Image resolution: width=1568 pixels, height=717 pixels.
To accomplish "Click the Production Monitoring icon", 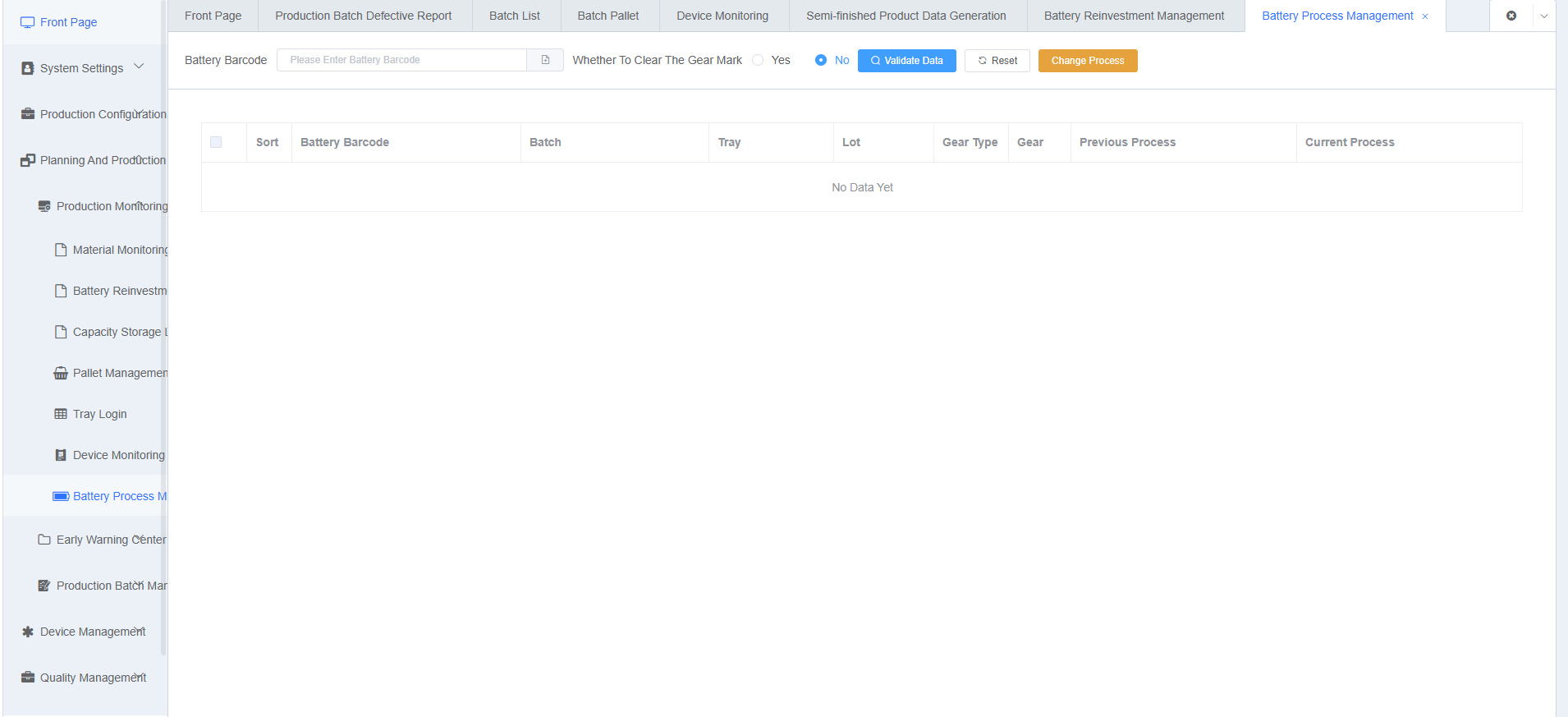I will coord(44,206).
